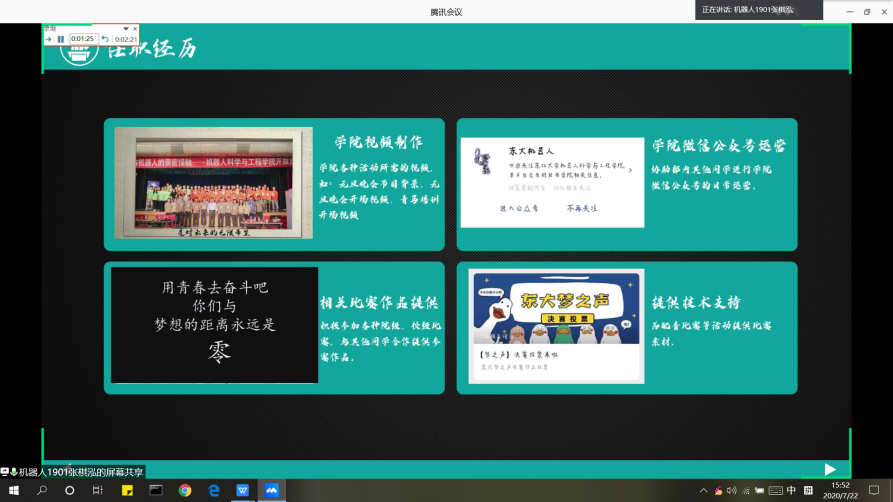Launch WPS Office from the taskbar

pyautogui.click(x=243, y=491)
